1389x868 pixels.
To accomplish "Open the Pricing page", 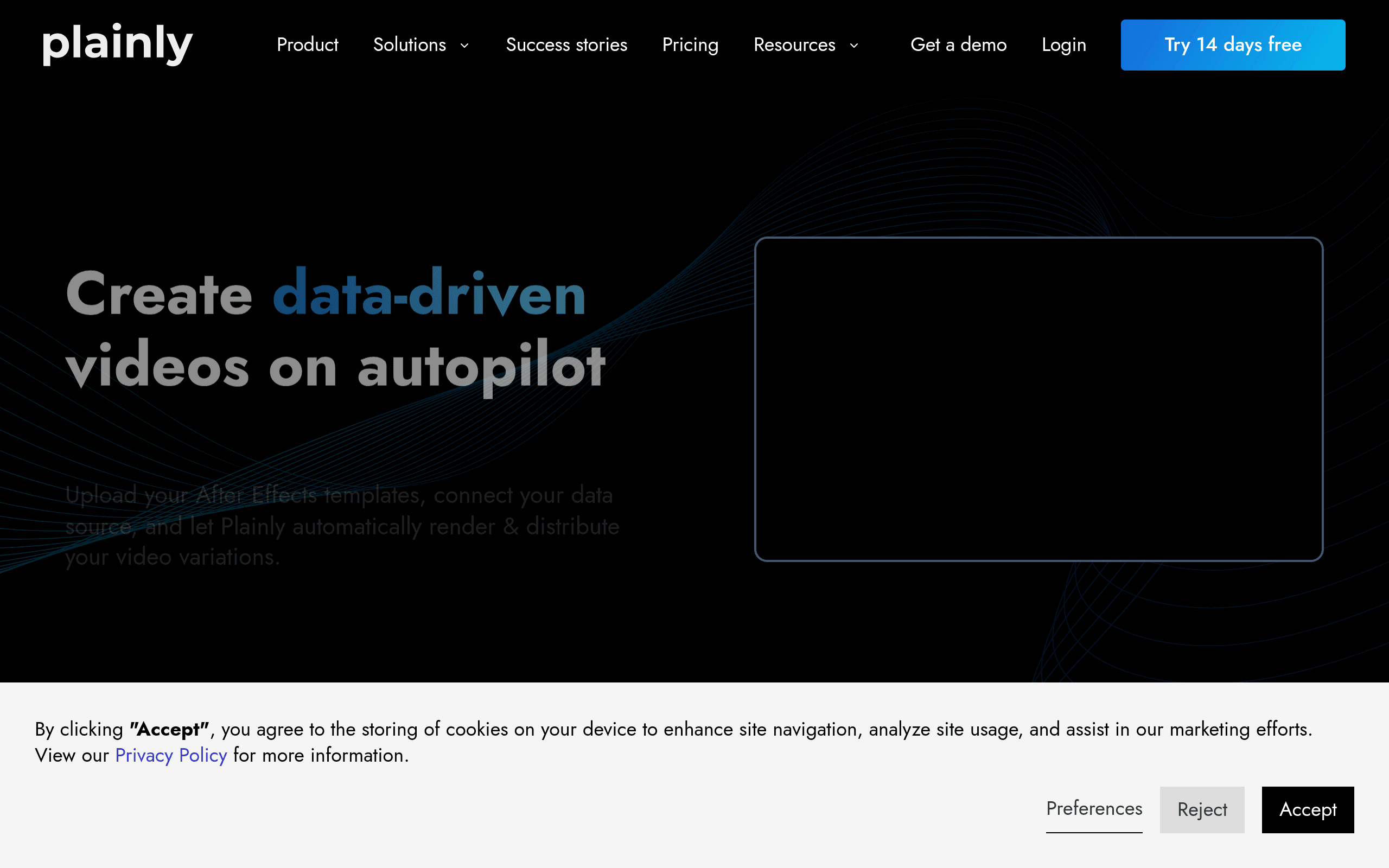I will tap(690, 45).
